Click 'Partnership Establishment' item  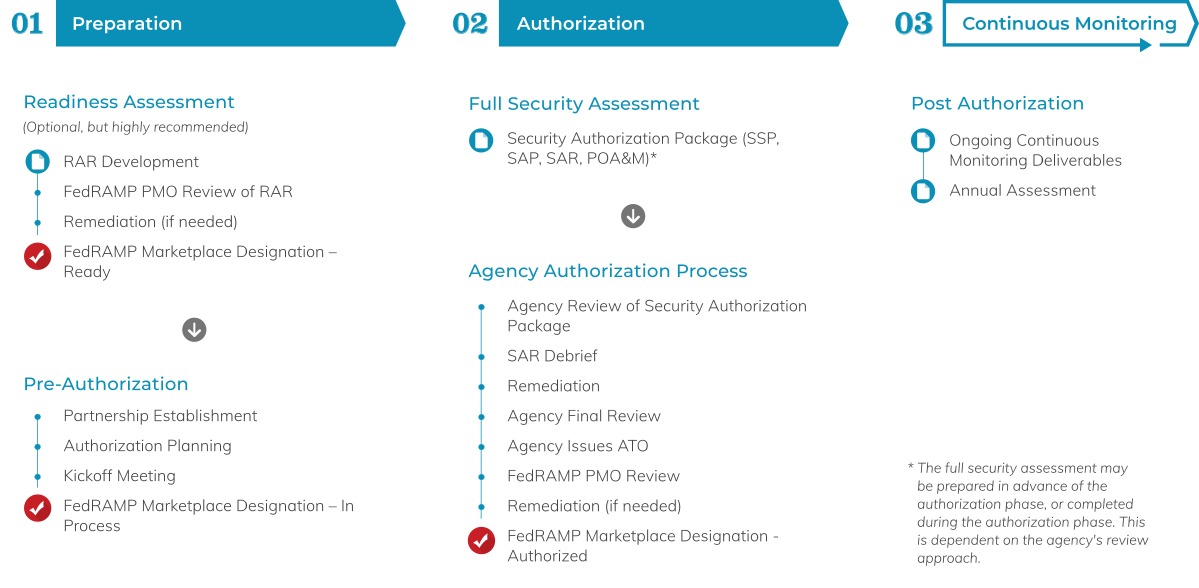(161, 416)
